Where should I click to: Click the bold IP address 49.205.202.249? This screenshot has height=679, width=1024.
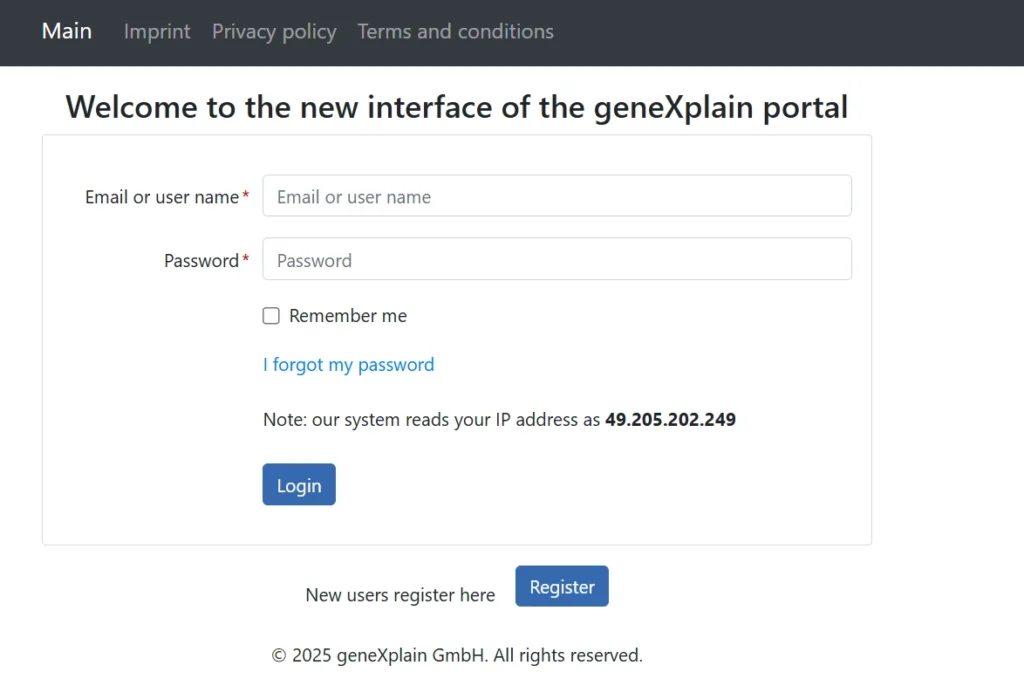(670, 420)
